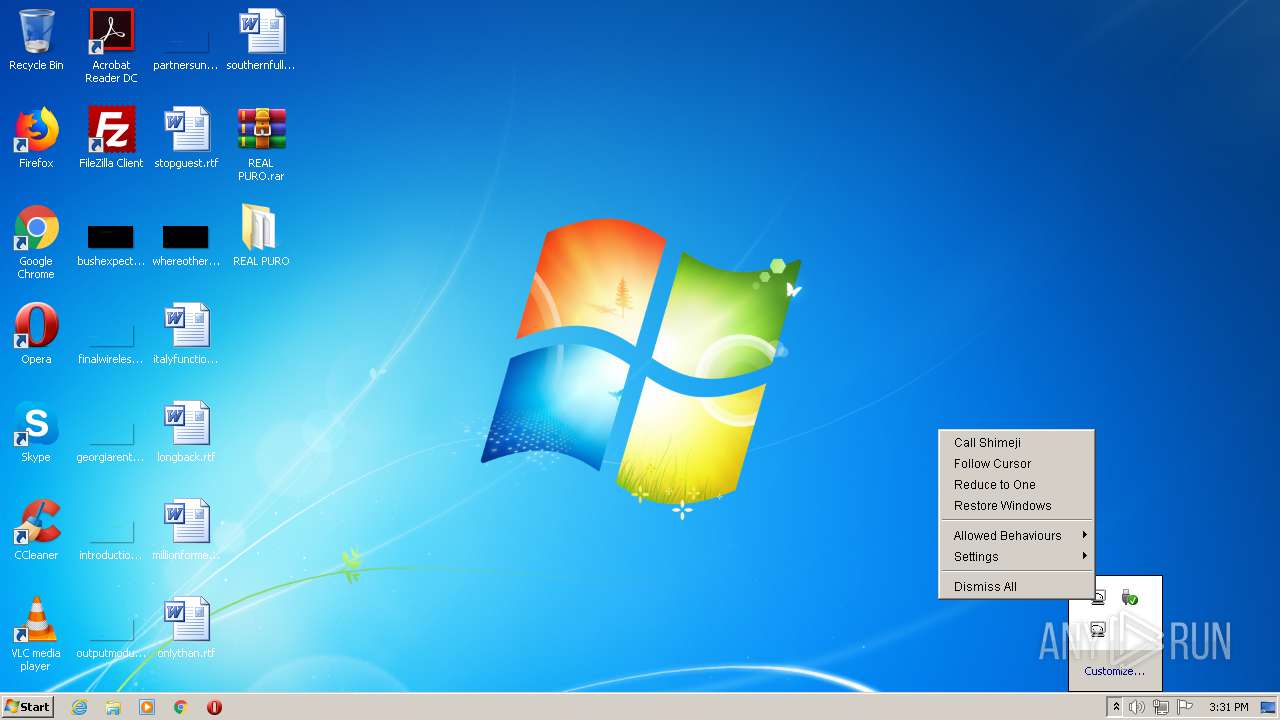This screenshot has width=1280, height=720.
Task: Select the stopguest.rtf document icon
Action: (186, 138)
